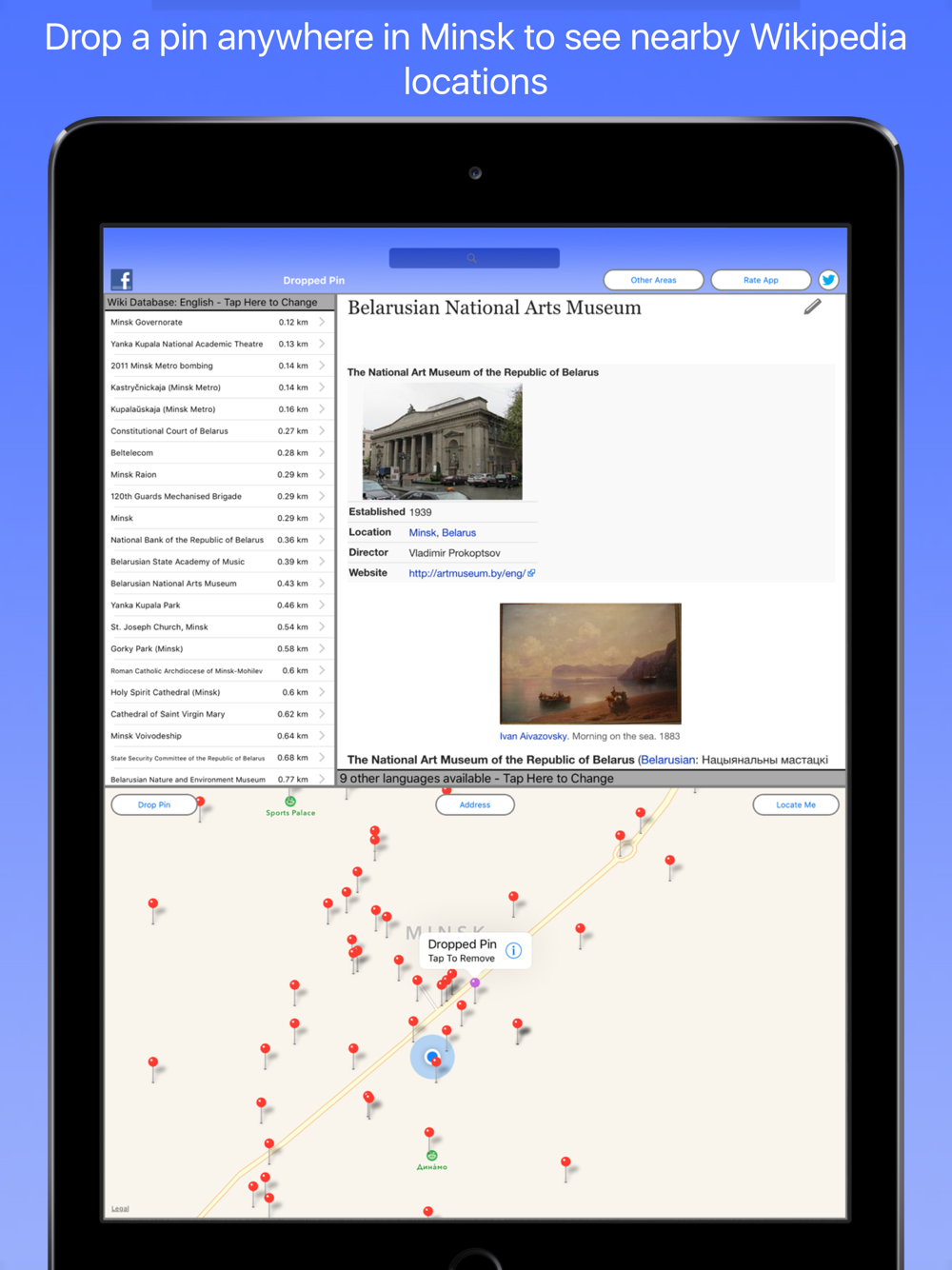
Task: Open chevron for Yanka Kupala National Academic Theatre
Action: [x=322, y=344]
